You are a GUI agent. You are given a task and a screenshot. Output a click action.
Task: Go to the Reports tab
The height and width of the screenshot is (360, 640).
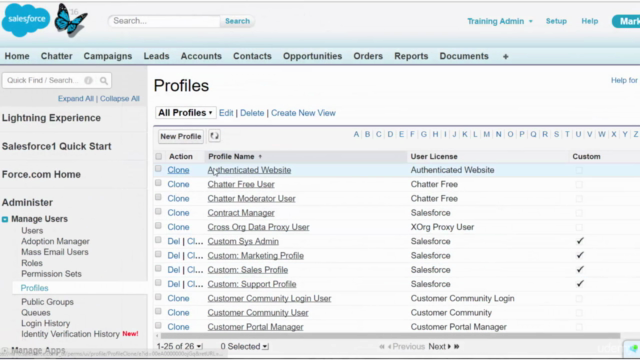coord(411,56)
